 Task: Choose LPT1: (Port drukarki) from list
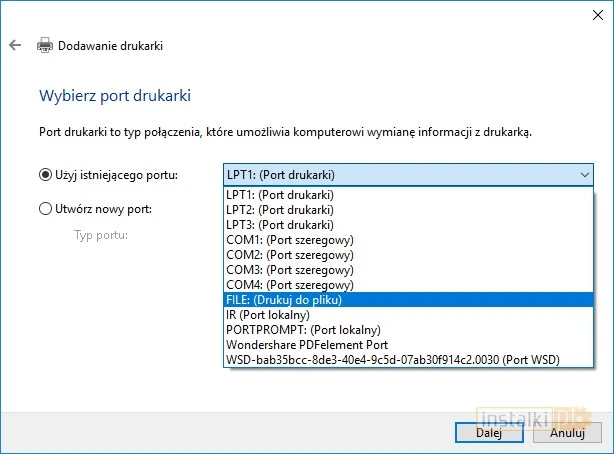[280, 195]
